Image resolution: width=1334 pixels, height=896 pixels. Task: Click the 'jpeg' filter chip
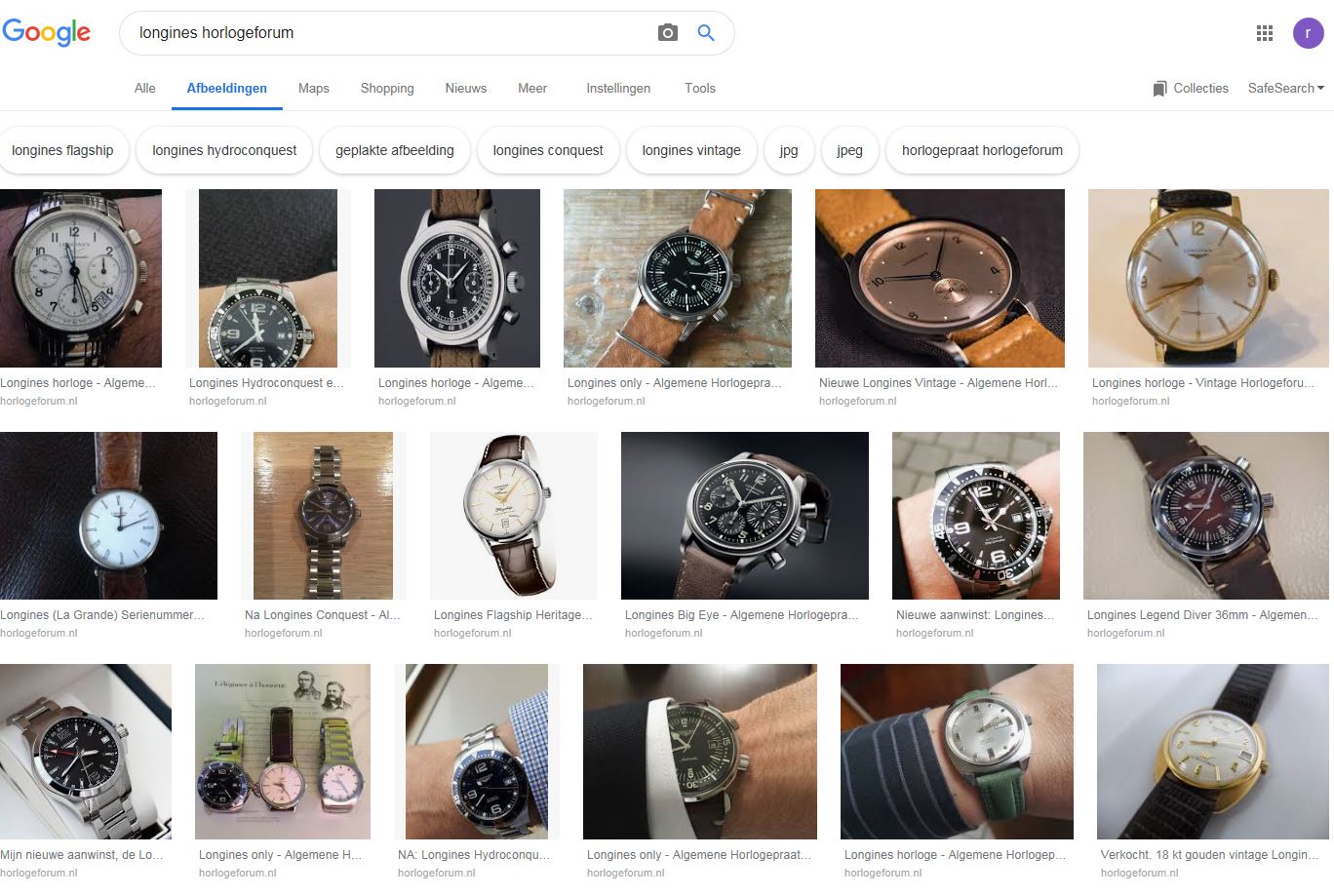point(849,150)
